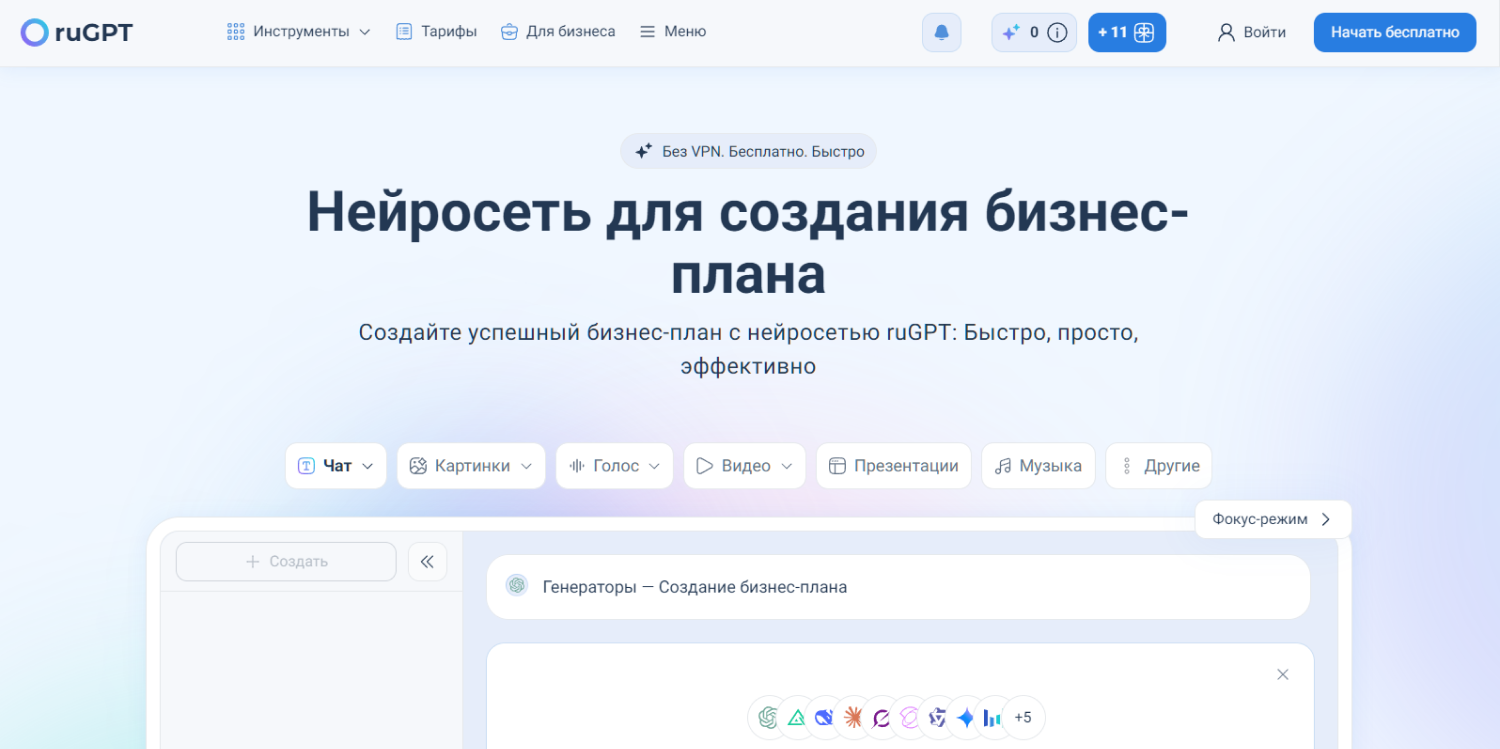Click the ChatGPT icon in the Генераторы header

(517, 586)
